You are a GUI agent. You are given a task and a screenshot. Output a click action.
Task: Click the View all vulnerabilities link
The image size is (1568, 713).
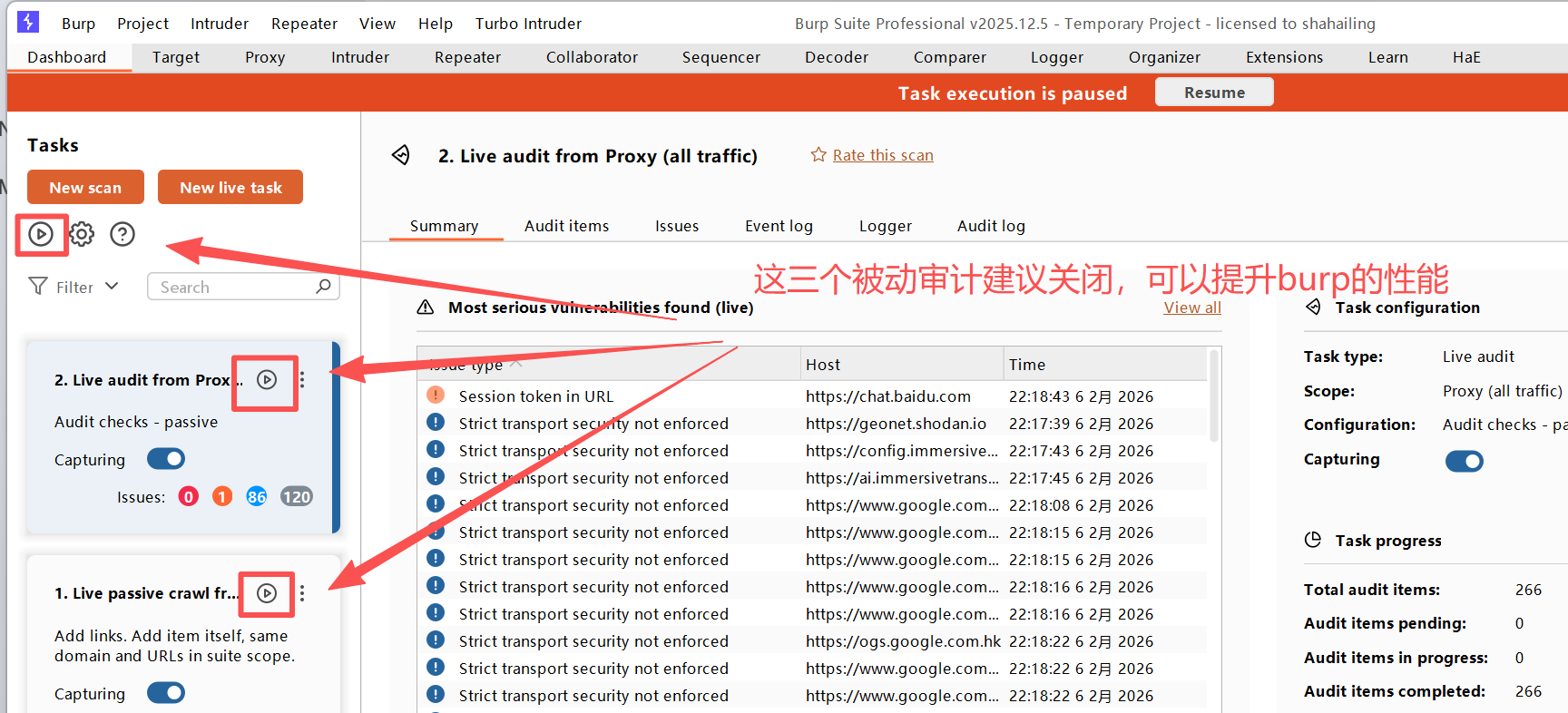(1192, 308)
